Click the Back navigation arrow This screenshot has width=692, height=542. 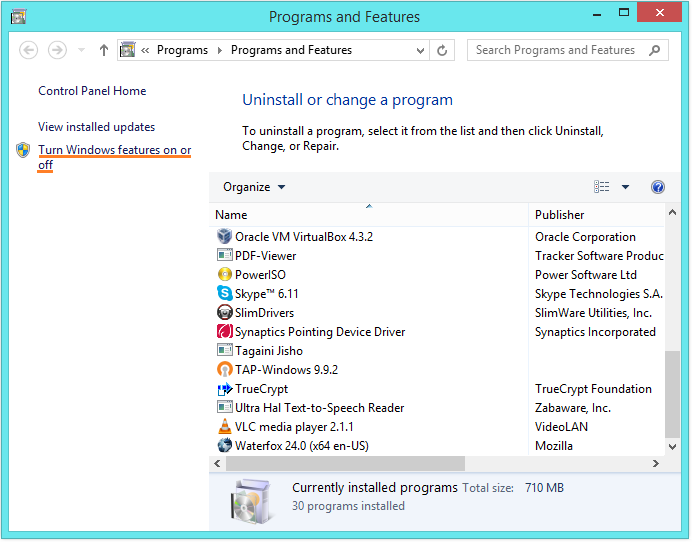29,50
